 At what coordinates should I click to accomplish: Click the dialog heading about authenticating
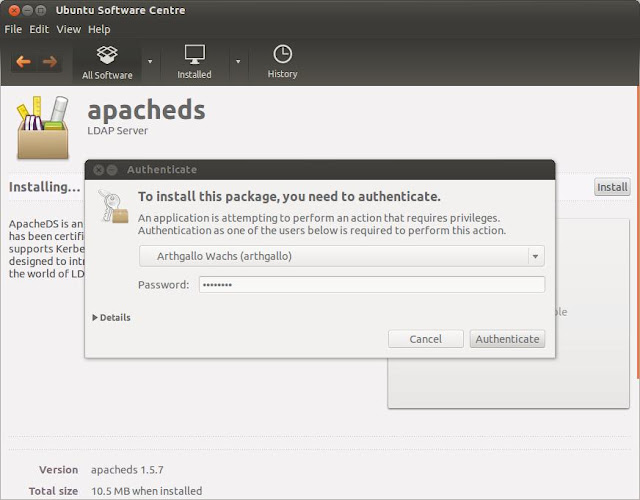click(x=289, y=197)
